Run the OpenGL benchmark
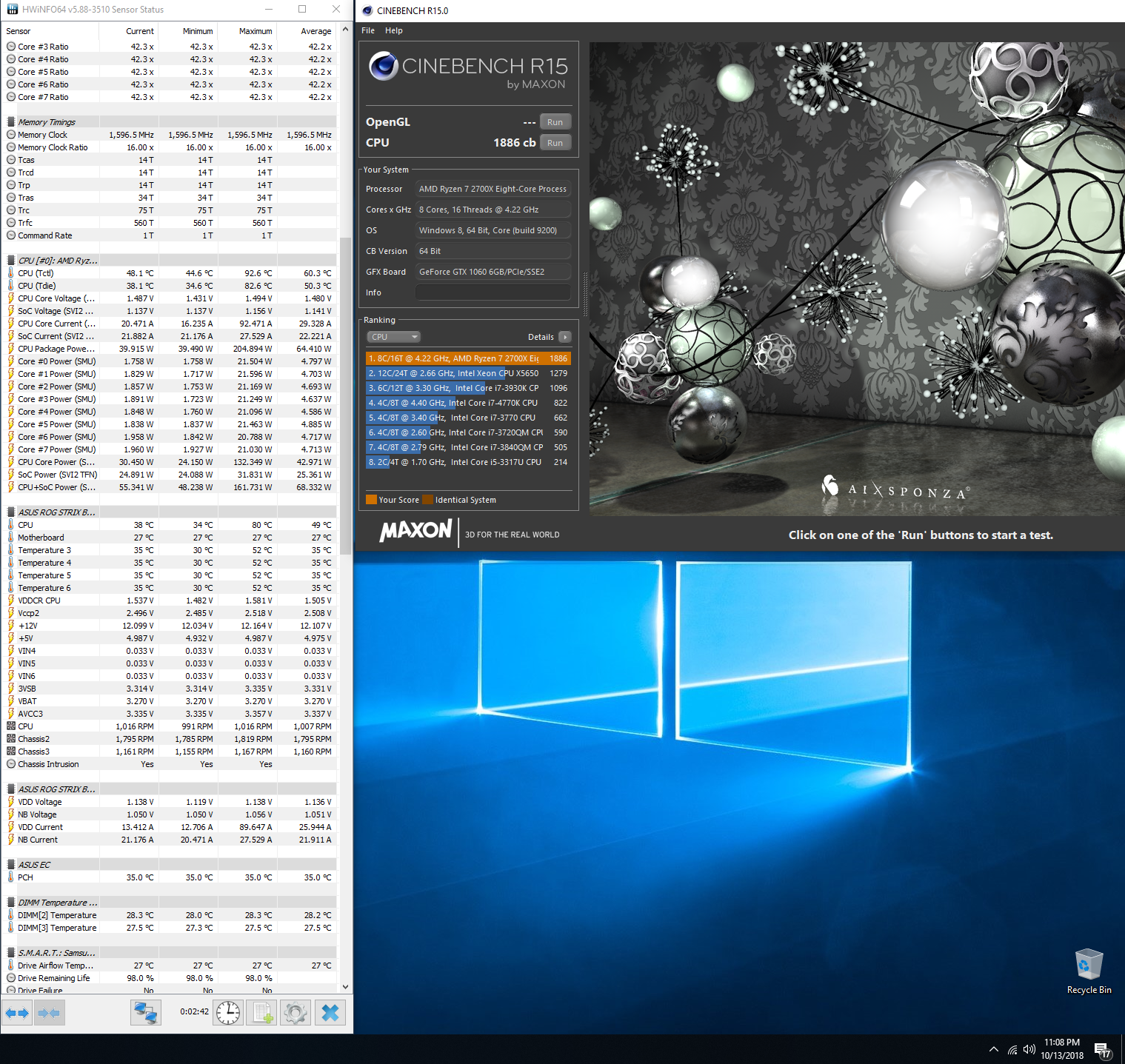This screenshot has height=1064, width=1125. [x=555, y=122]
